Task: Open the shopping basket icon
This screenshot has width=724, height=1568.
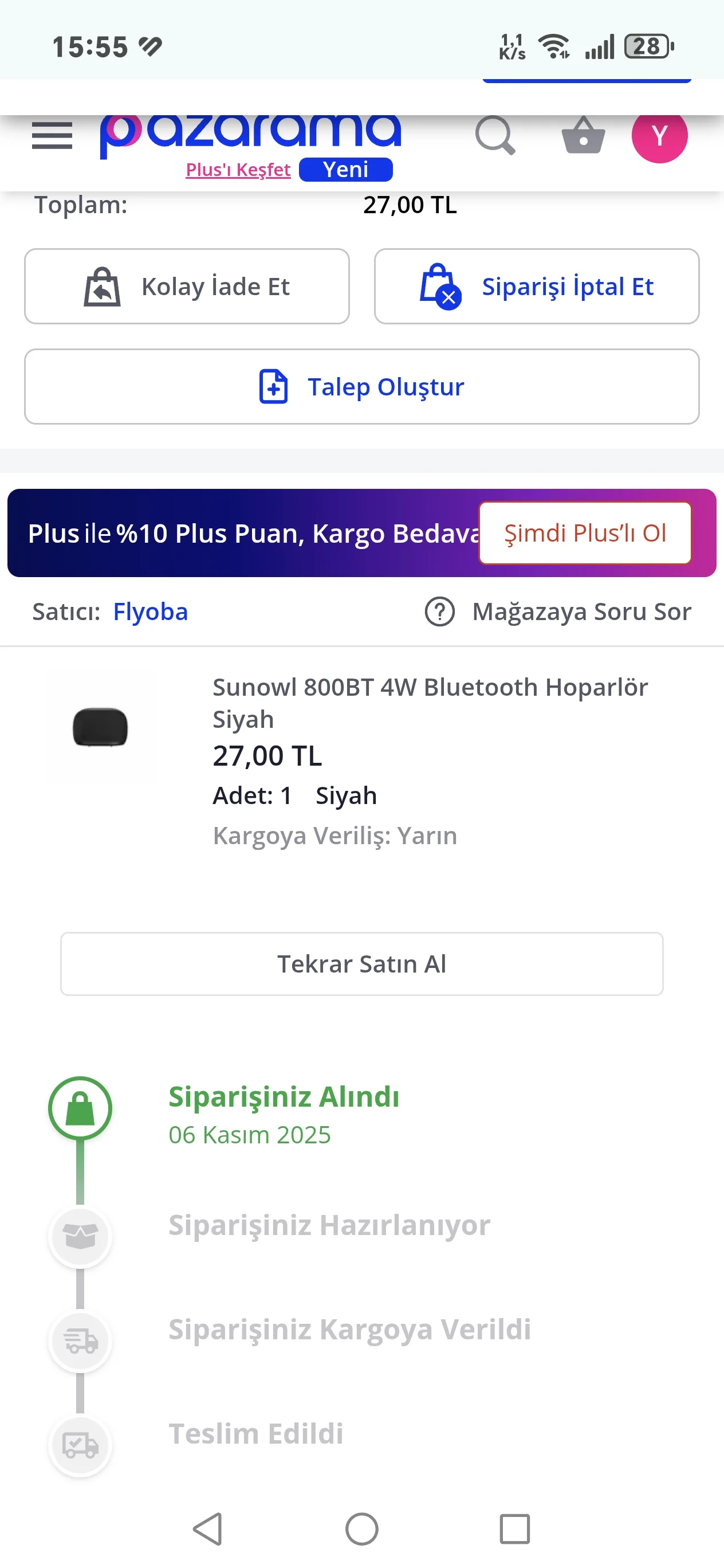Action: [x=583, y=135]
